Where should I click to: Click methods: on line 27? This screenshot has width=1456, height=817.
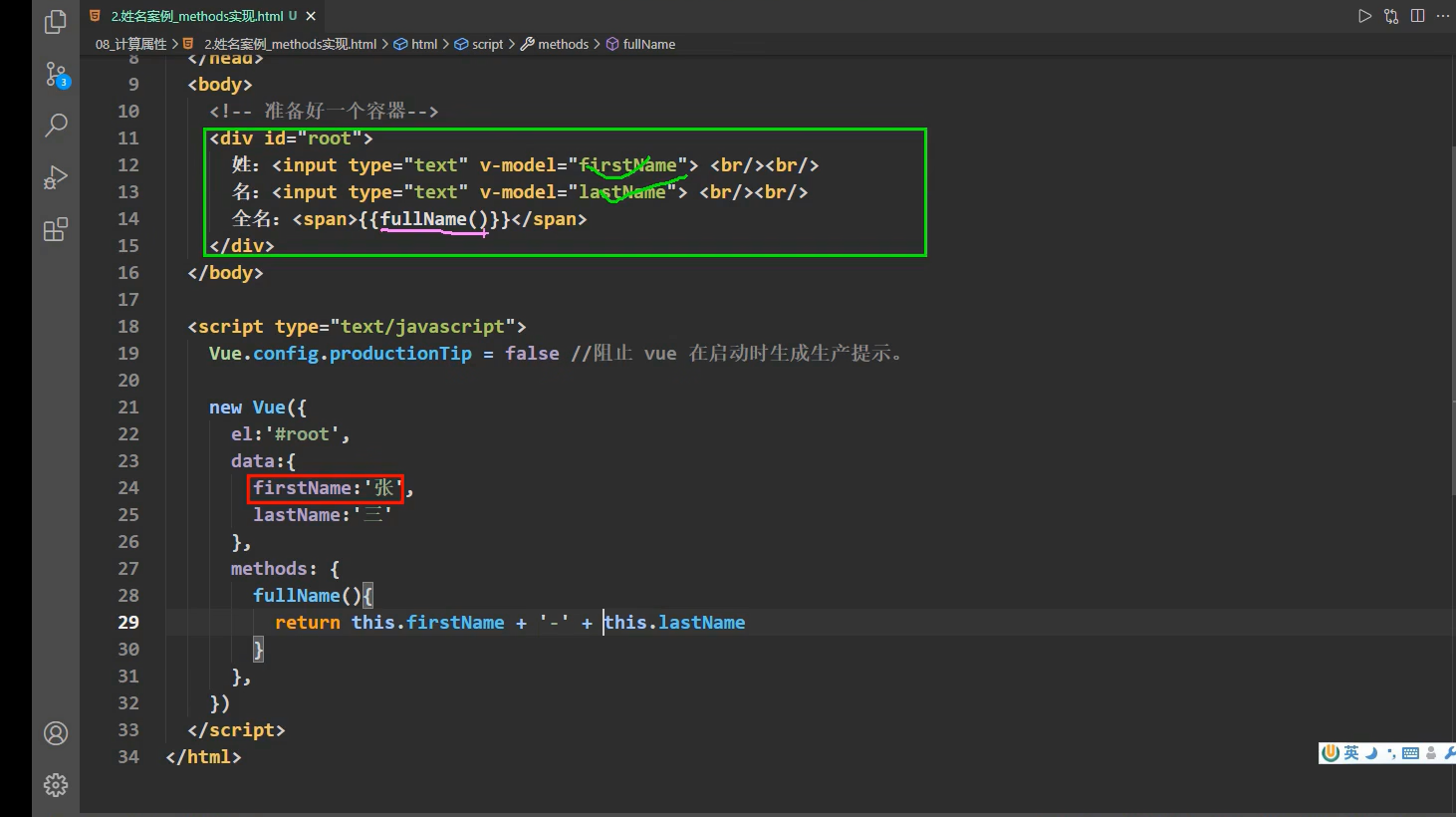pyautogui.click(x=274, y=569)
